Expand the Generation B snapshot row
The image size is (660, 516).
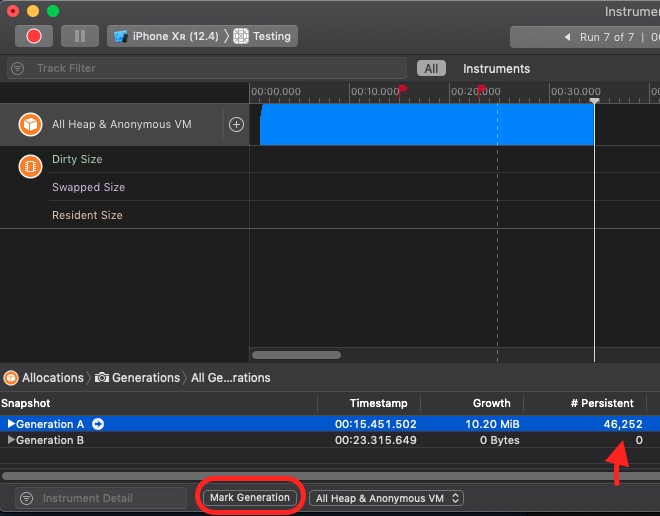point(11,440)
